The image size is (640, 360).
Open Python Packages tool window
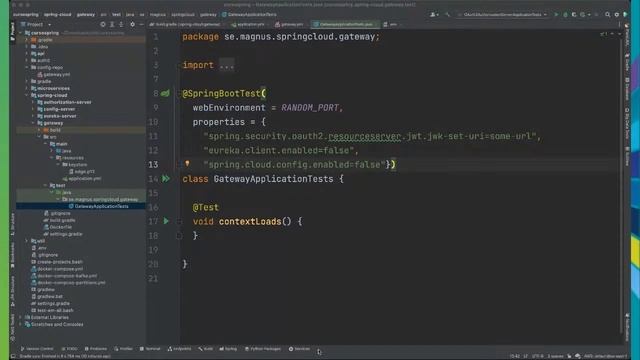(x=263, y=349)
